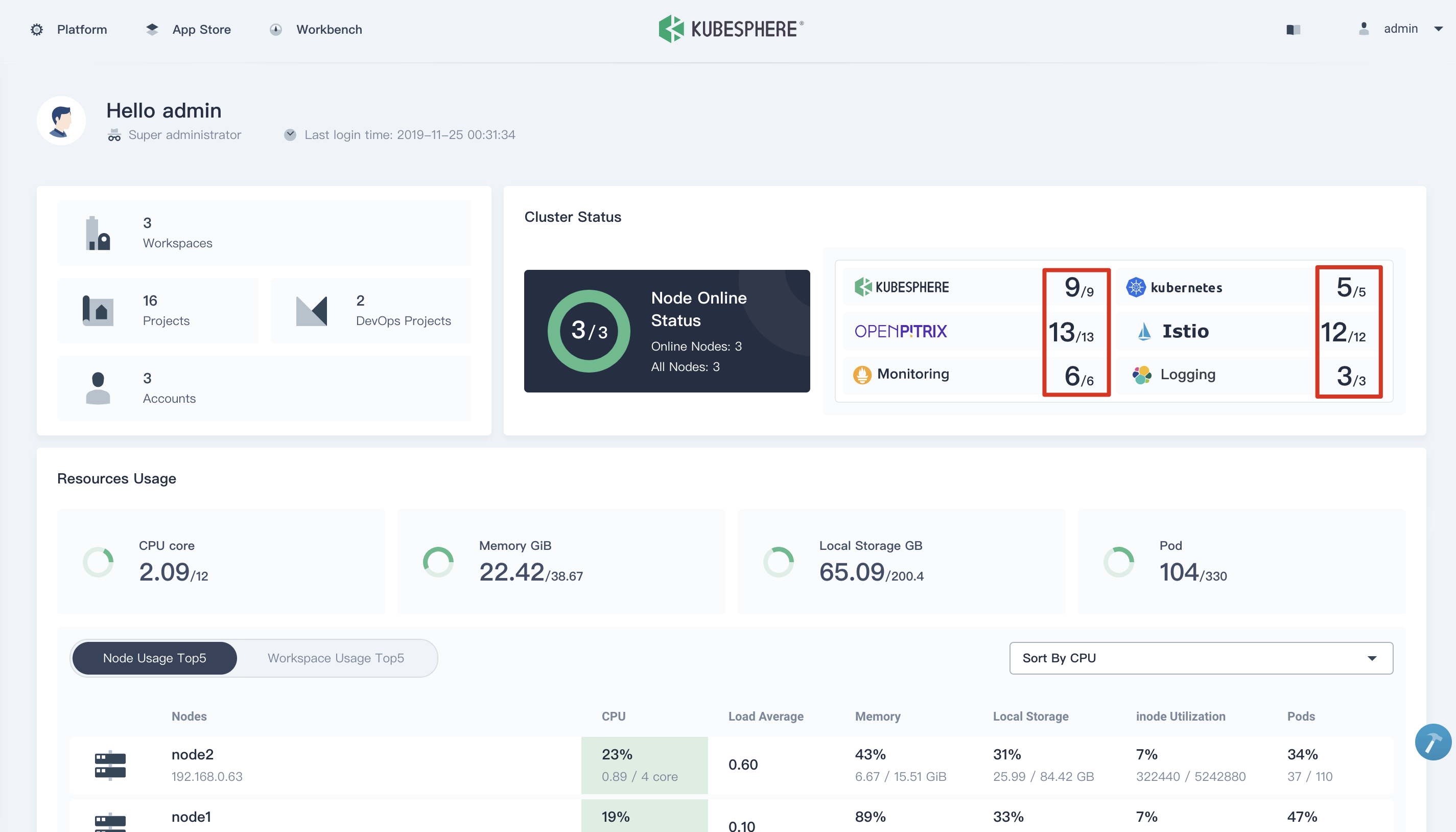Click the OpenPitrix icon in cluster status

pos(900,330)
